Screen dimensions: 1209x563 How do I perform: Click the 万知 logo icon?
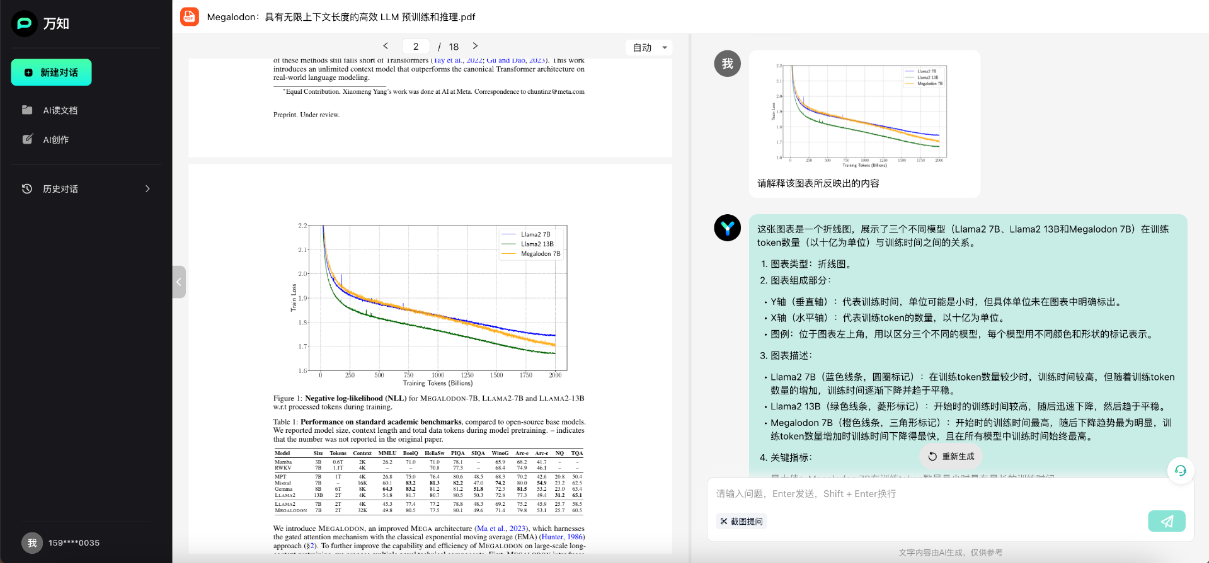[25, 23]
